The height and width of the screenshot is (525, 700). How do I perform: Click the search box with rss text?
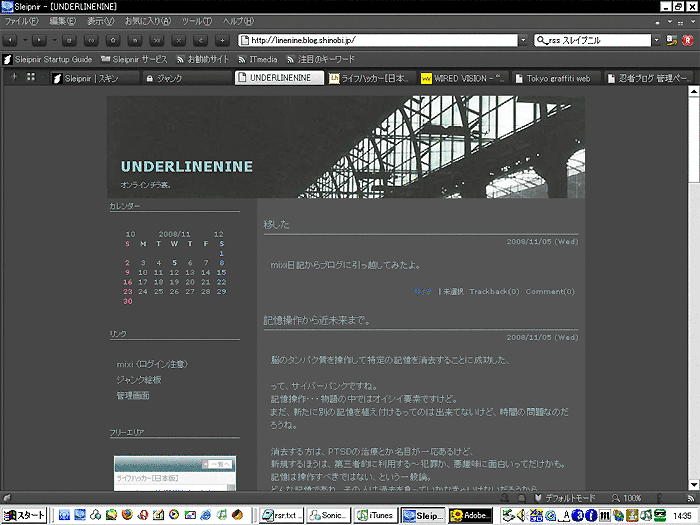pyautogui.click(x=593, y=40)
